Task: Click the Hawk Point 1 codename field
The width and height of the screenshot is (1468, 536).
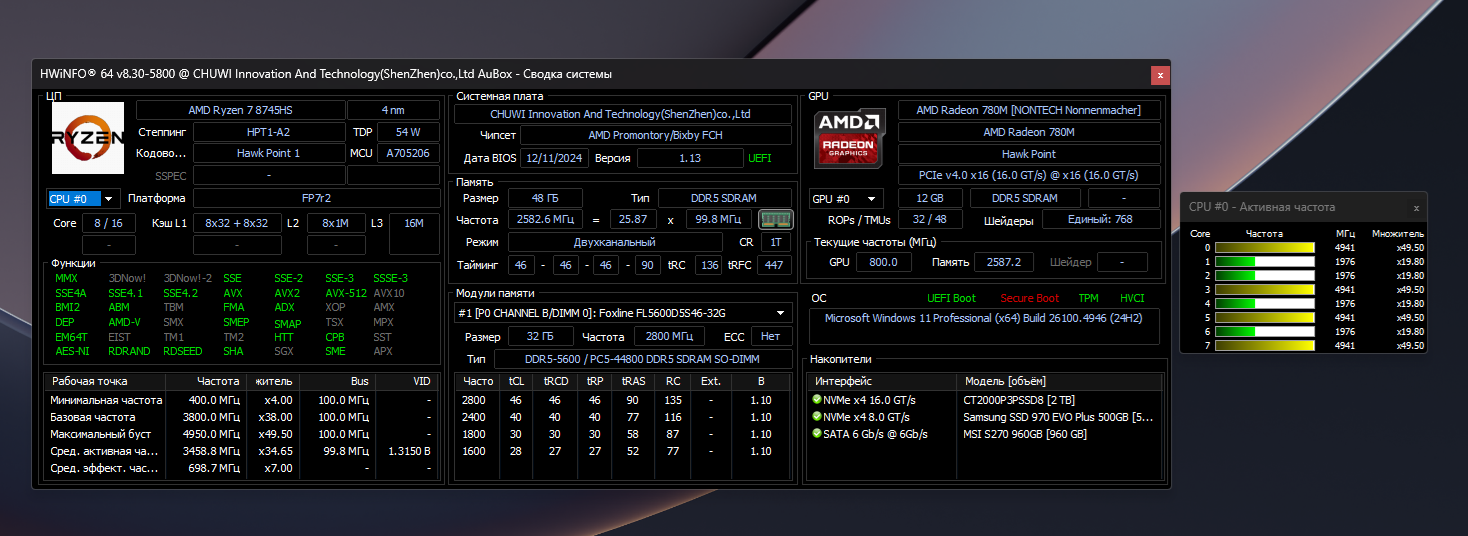Action: [x=268, y=154]
